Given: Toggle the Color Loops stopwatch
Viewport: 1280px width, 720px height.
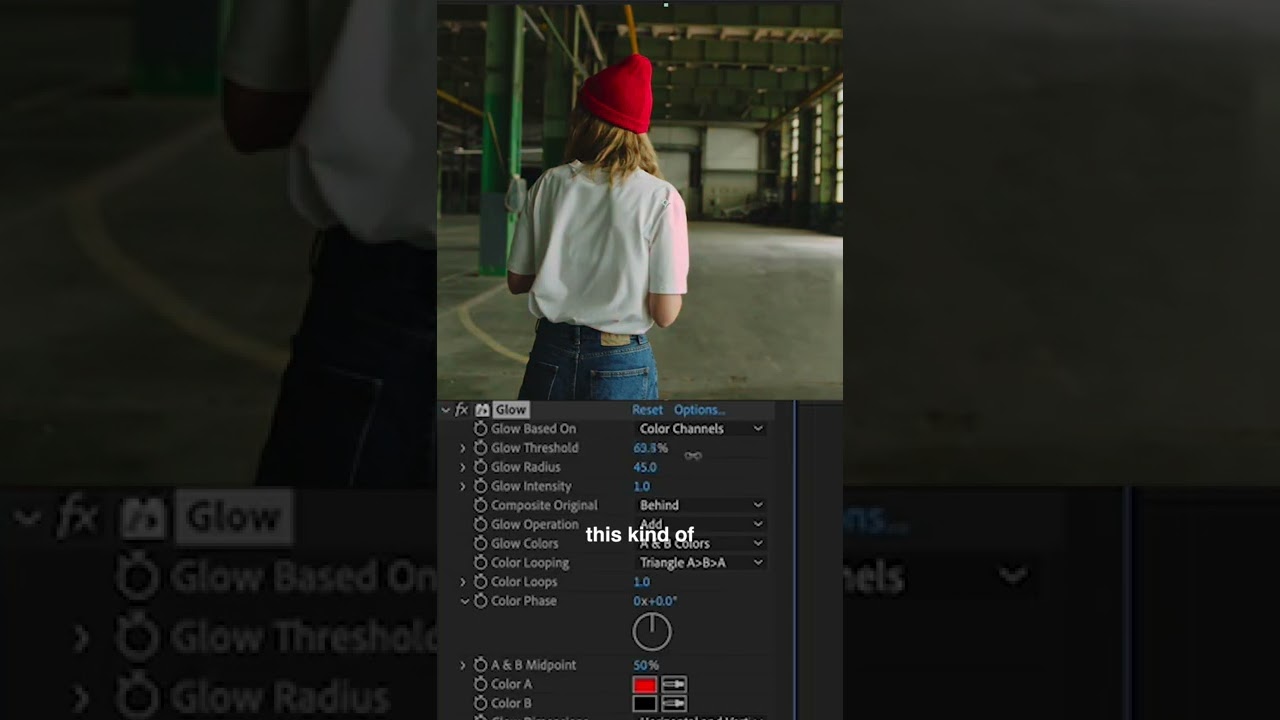Looking at the screenshot, I should pyautogui.click(x=480, y=581).
